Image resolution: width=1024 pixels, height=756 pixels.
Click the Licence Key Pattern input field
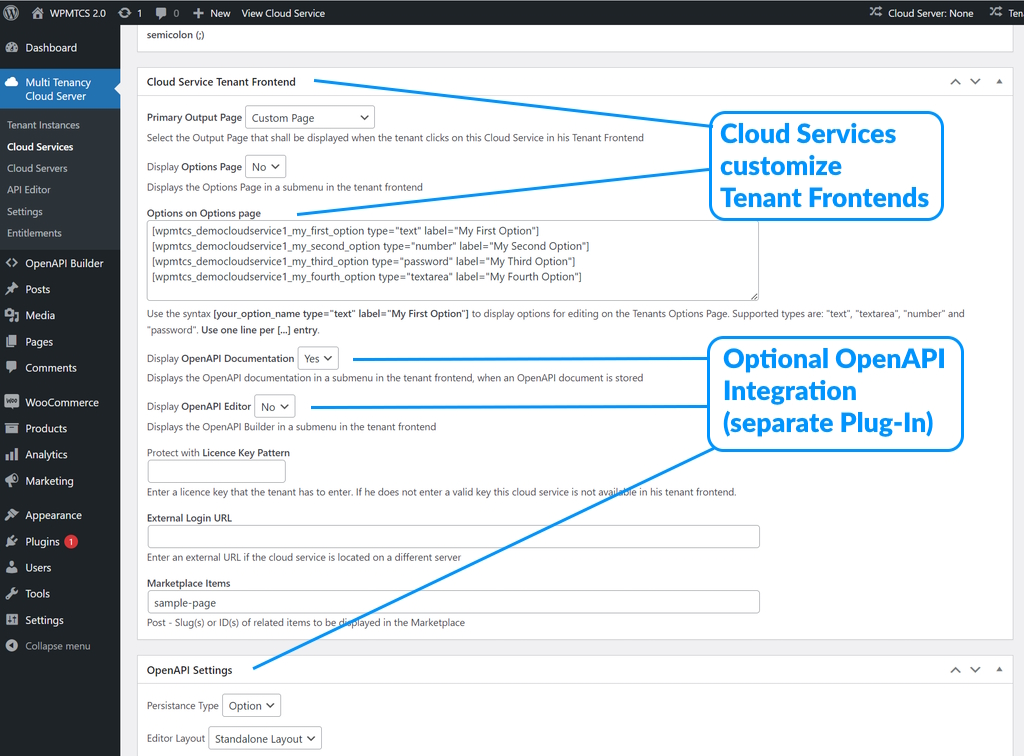(x=216, y=471)
